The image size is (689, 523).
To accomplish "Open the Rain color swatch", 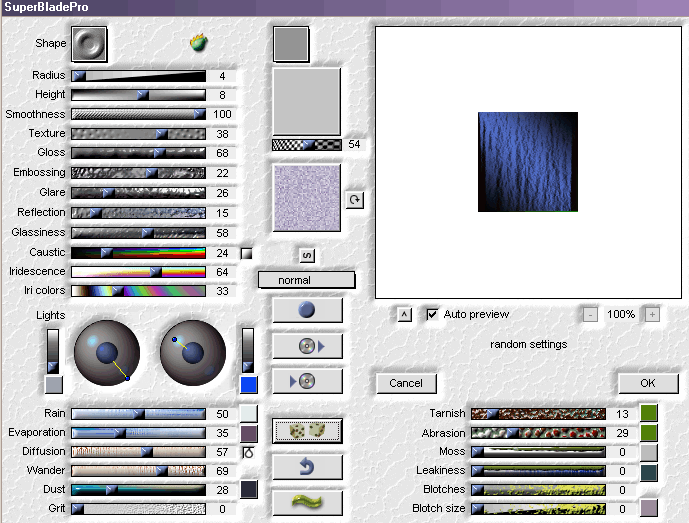I will pos(249,414).
